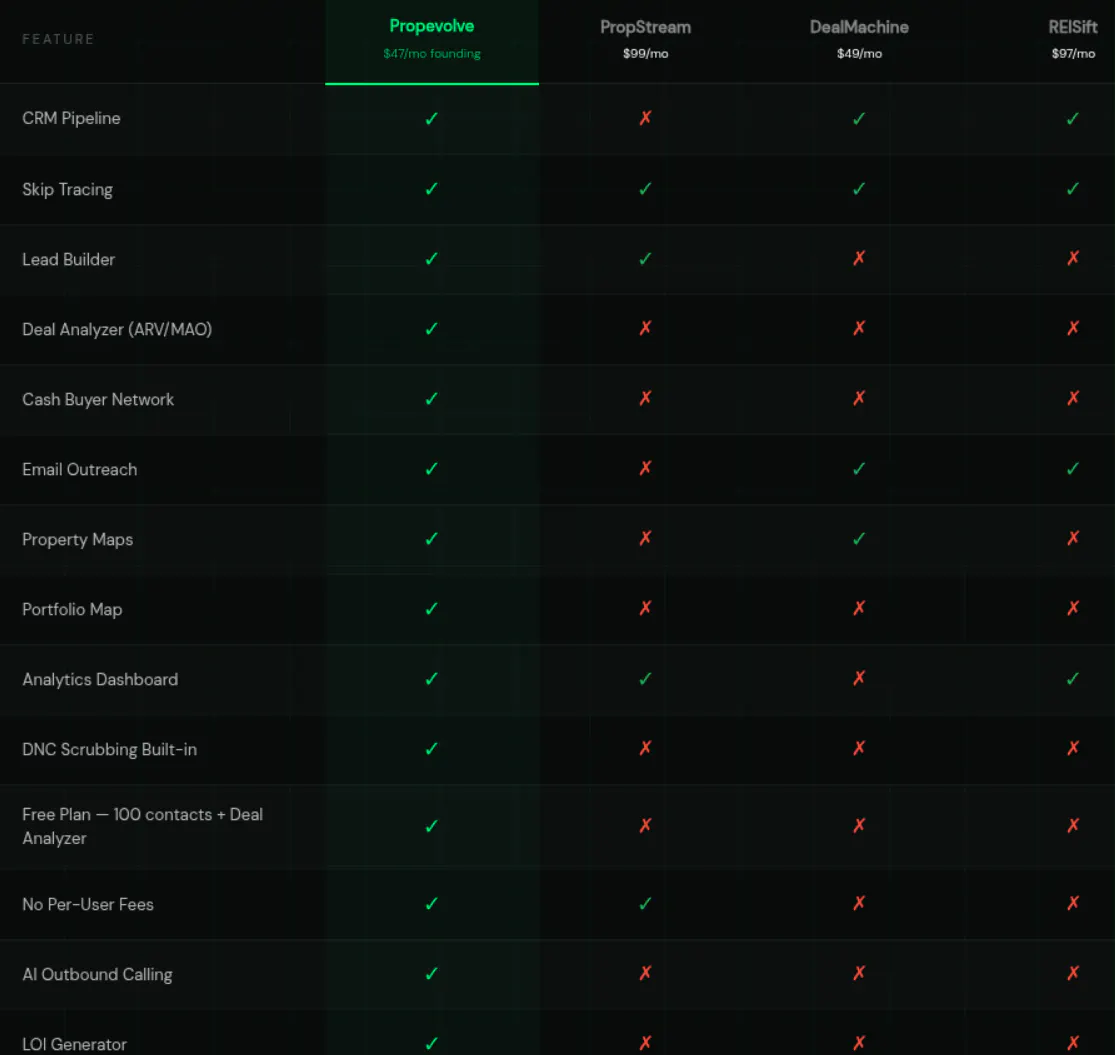The image size is (1115, 1055).
Task: Click PropStream red X in LOI Generator row
Action: [645, 1043]
